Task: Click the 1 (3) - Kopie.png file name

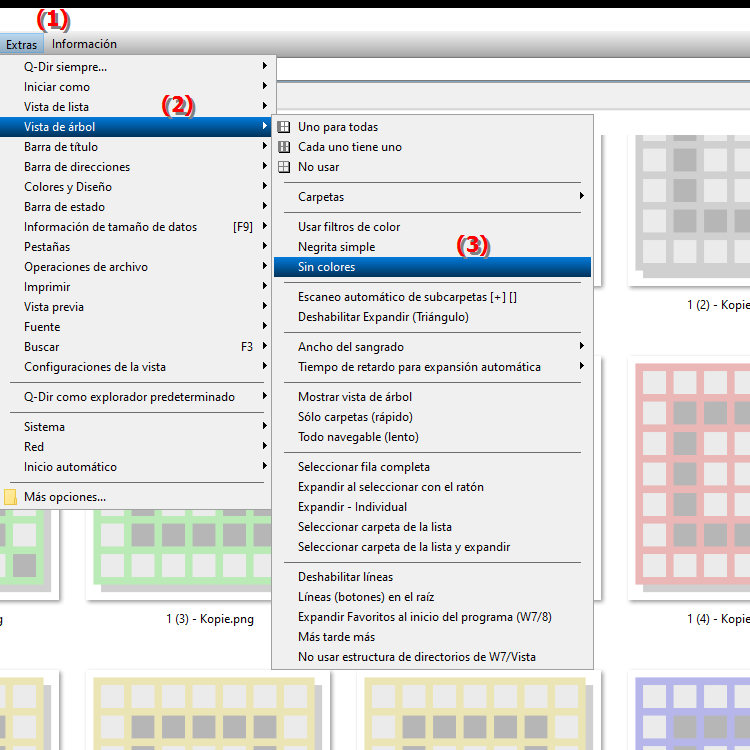Action: [x=210, y=619]
